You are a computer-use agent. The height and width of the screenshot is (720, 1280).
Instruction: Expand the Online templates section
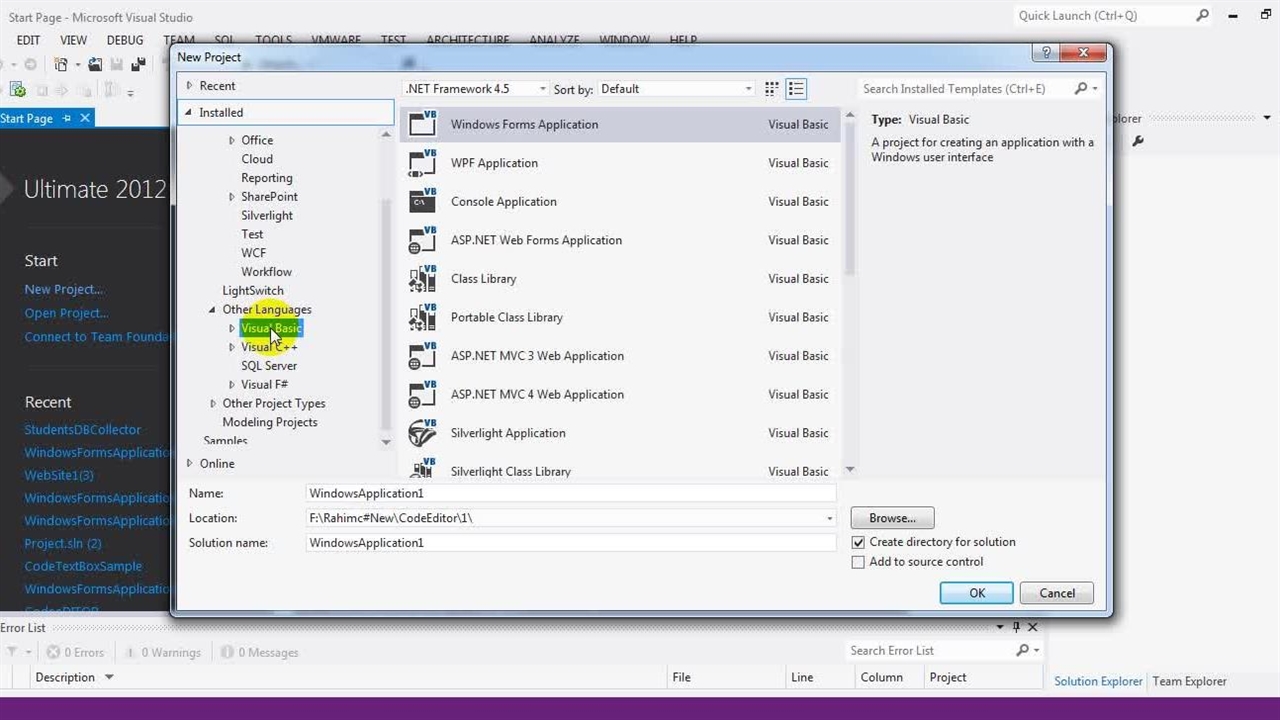pos(189,464)
